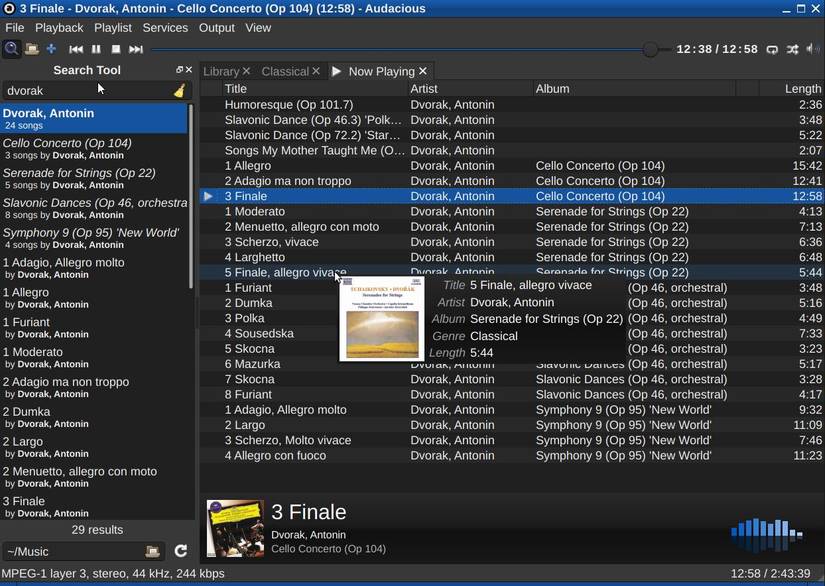Open files via the folder toolbar icon

[30, 48]
